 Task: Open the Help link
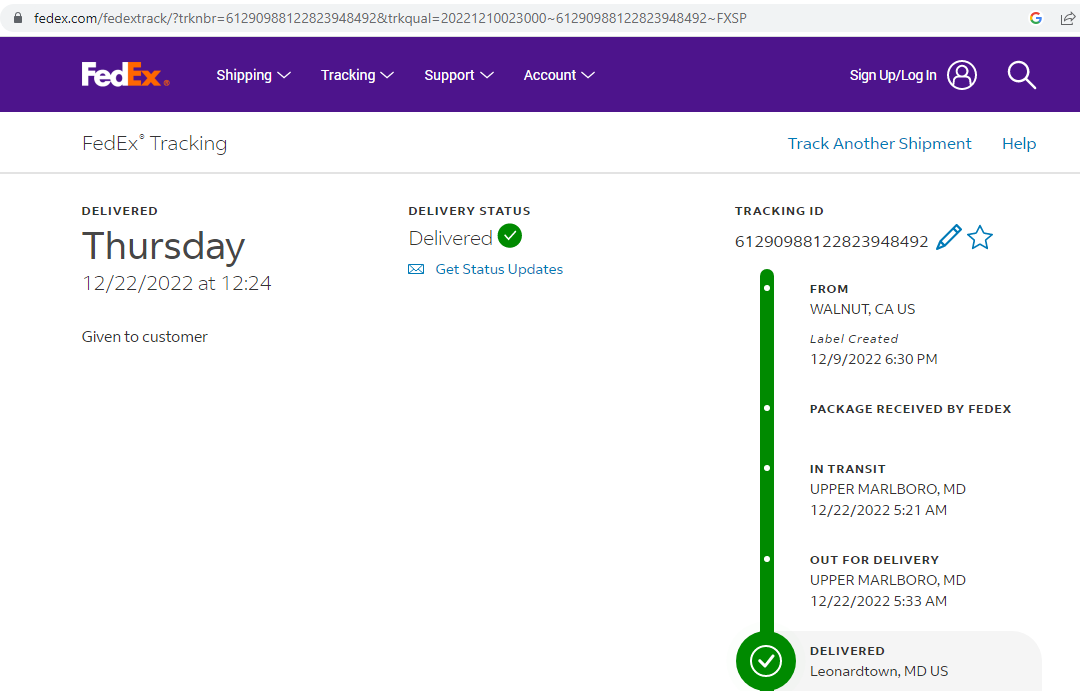coord(1018,144)
